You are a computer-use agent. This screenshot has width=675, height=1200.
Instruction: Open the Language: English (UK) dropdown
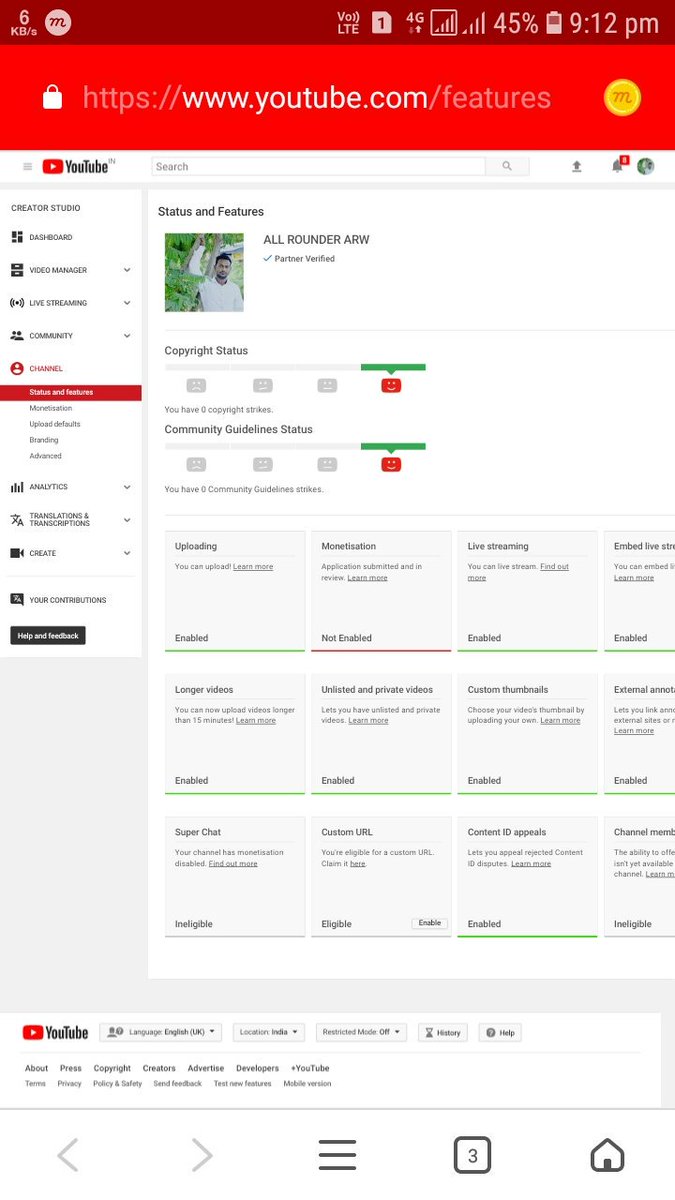coord(161,1032)
